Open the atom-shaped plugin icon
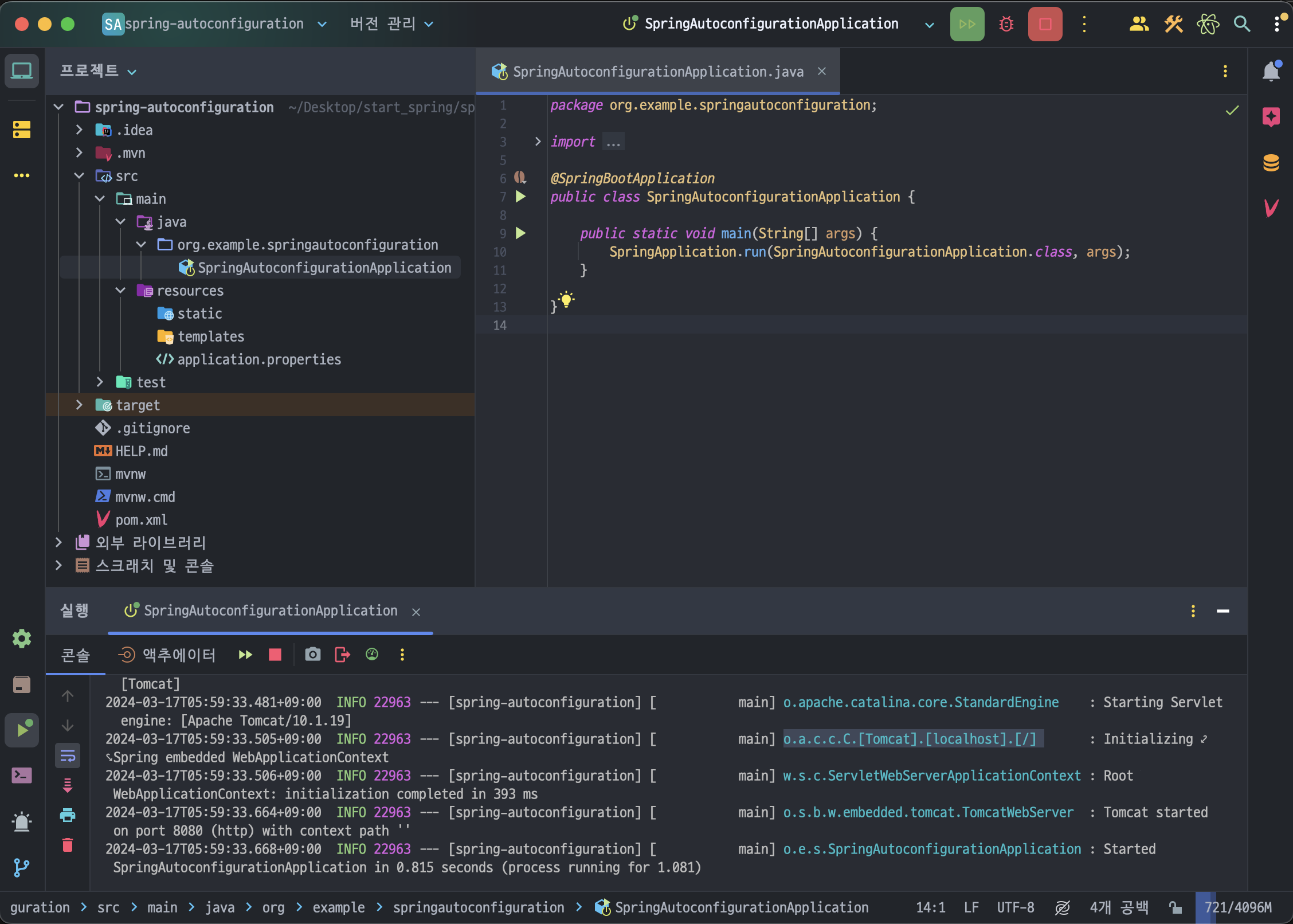Image resolution: width=1293 pixels, height=924 pixels. (x=1208, y=24)
